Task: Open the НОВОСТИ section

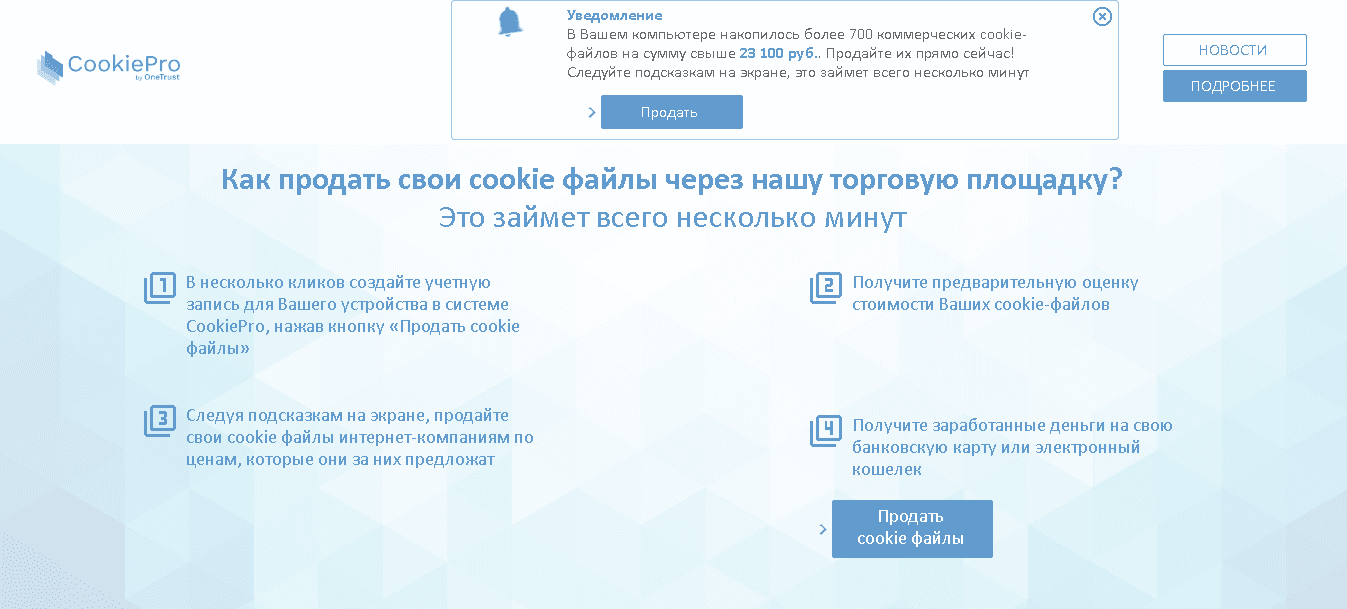Action: pos(1234,49)
